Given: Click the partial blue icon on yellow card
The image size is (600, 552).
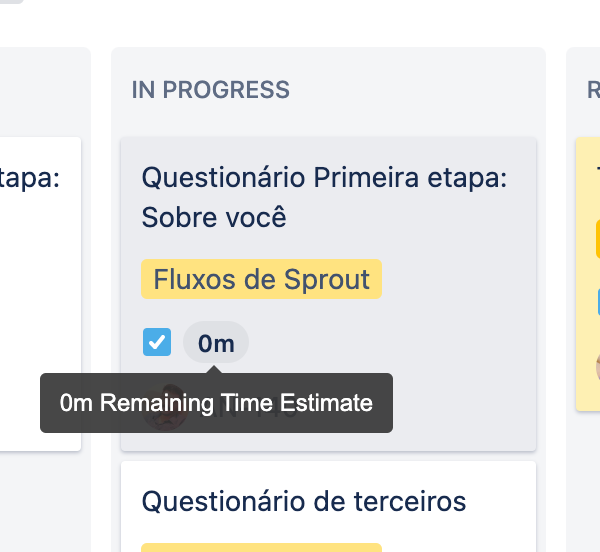Looking at the screenshot, I should (x=598, y=302).
